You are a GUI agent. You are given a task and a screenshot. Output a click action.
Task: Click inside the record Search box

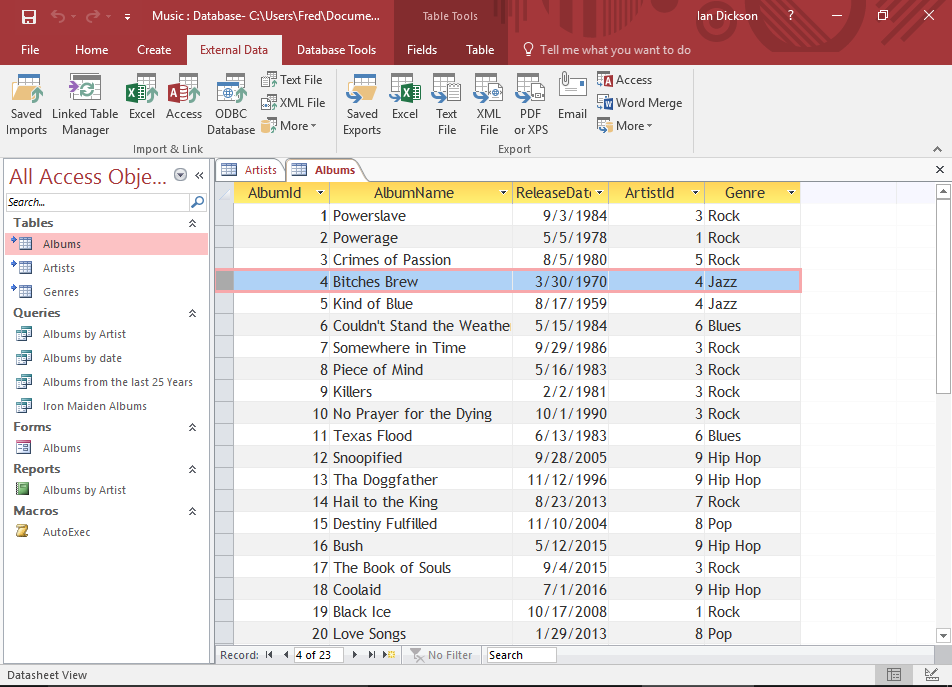click(x=520, y=655)
